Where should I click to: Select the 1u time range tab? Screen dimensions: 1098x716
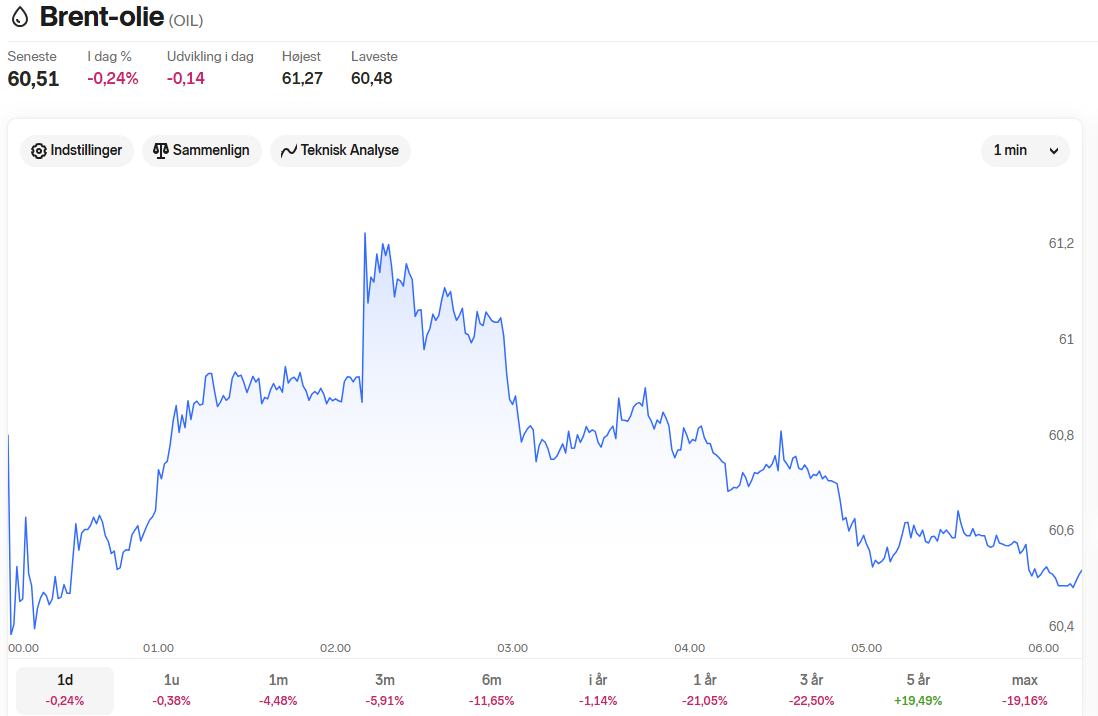[172, 689]
